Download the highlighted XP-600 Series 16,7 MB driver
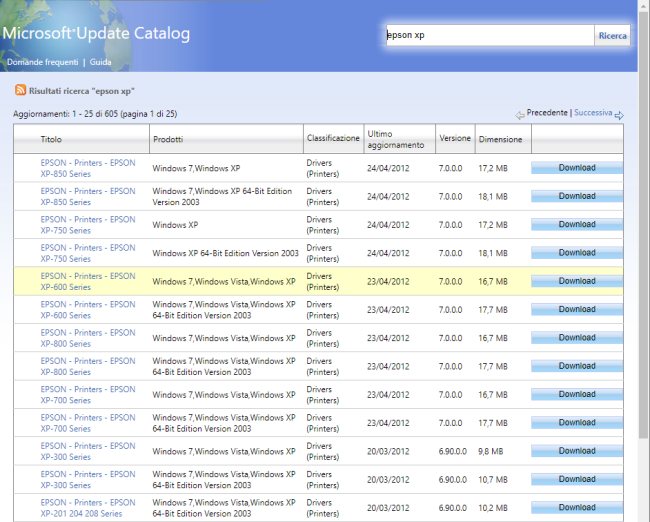This screenshot has height=522, width=650. [x=577, y=281]
